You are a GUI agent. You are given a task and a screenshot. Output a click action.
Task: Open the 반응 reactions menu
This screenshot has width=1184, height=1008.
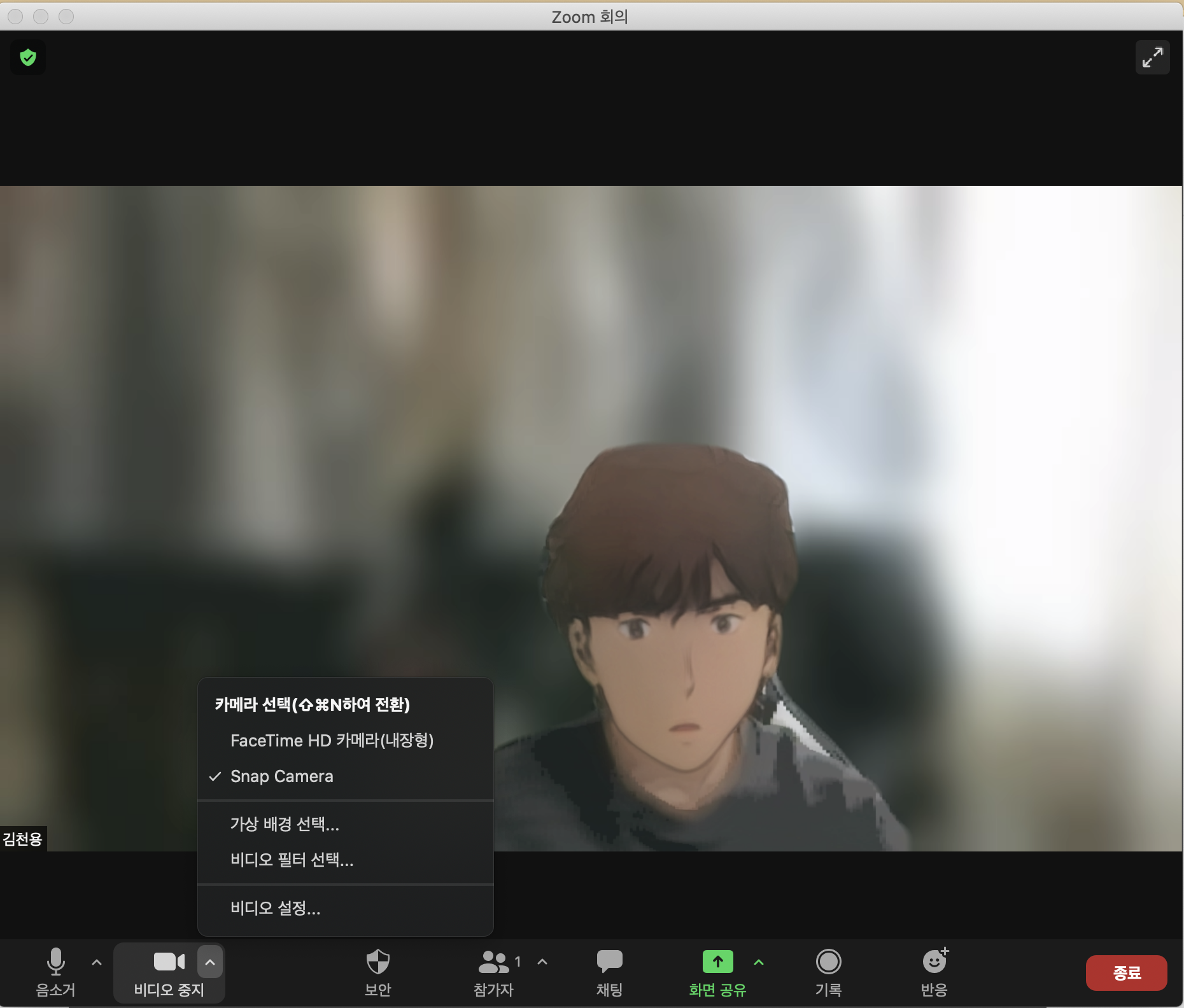coord(934,972)
